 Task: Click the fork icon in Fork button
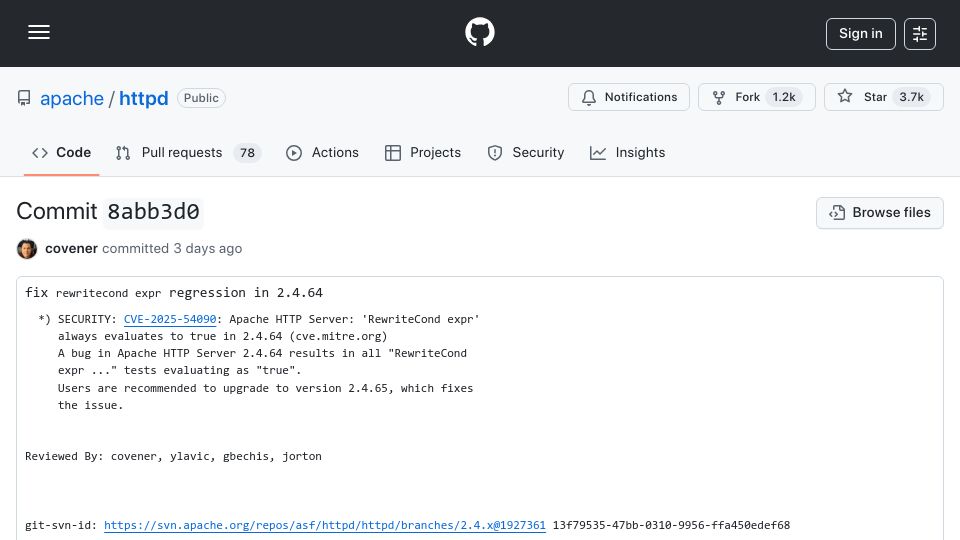coord(719,97)
